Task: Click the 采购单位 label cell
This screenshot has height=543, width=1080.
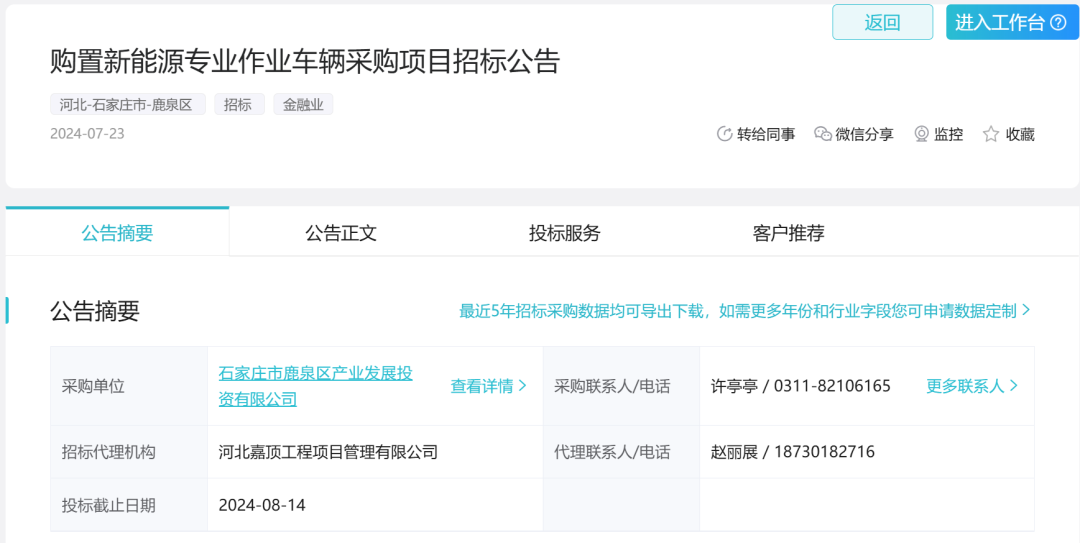Action: tap(129, 386)
